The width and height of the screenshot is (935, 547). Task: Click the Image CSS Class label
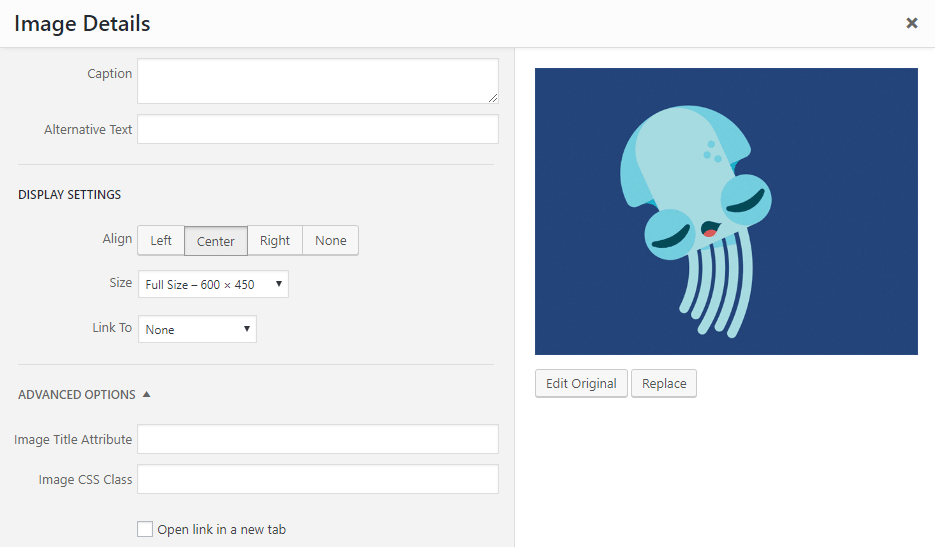pos(85,480)
